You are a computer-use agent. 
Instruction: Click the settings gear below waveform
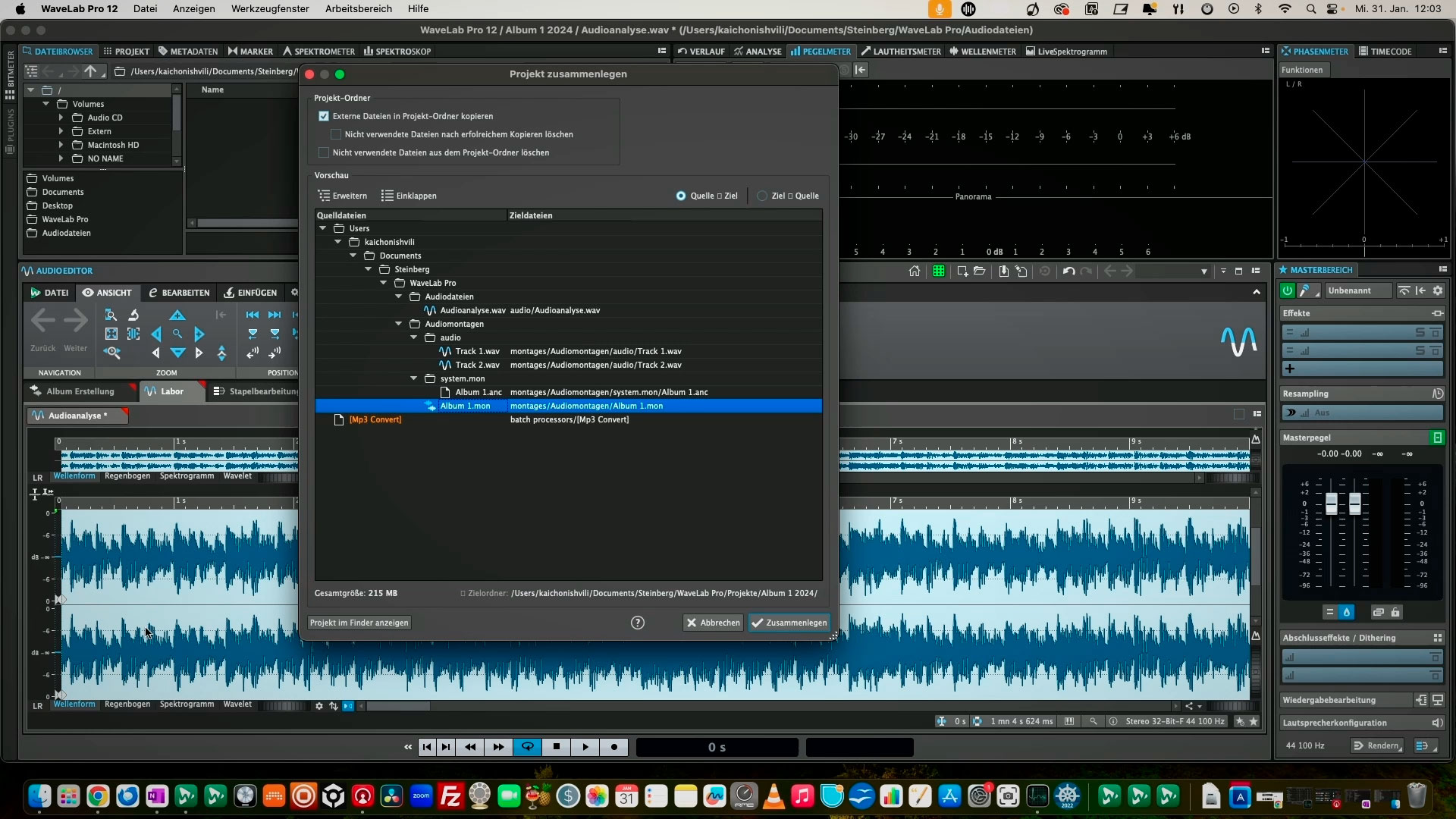tap(319, 706)
